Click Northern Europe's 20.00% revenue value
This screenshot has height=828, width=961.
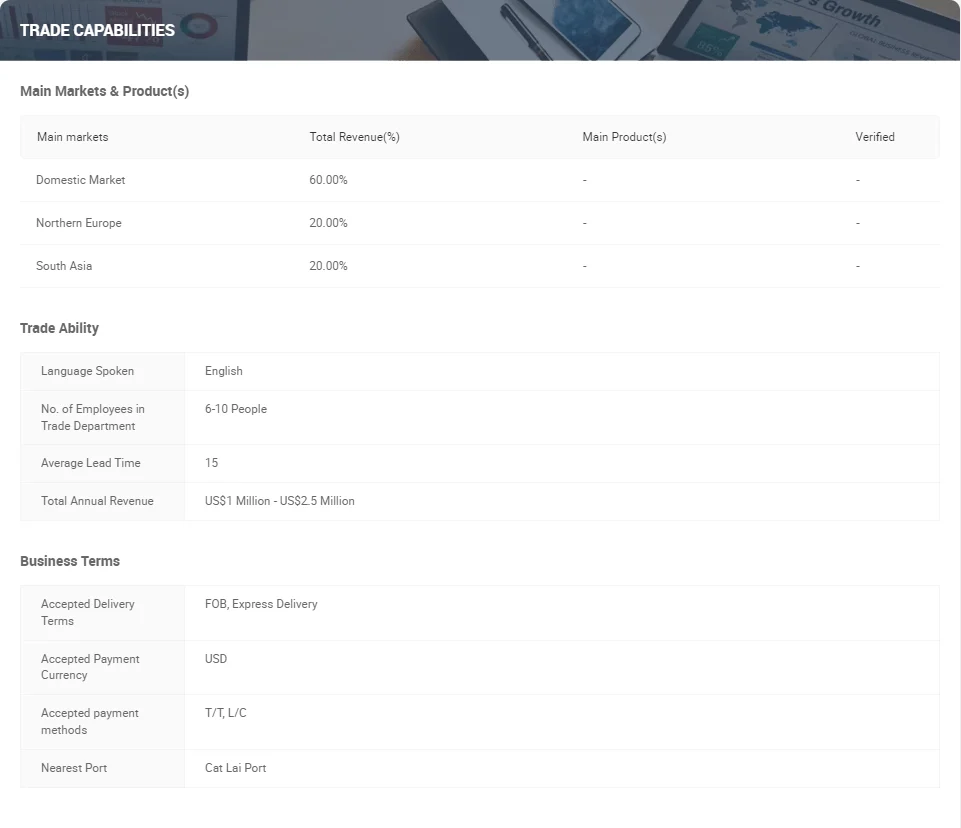tap(328, 222)
